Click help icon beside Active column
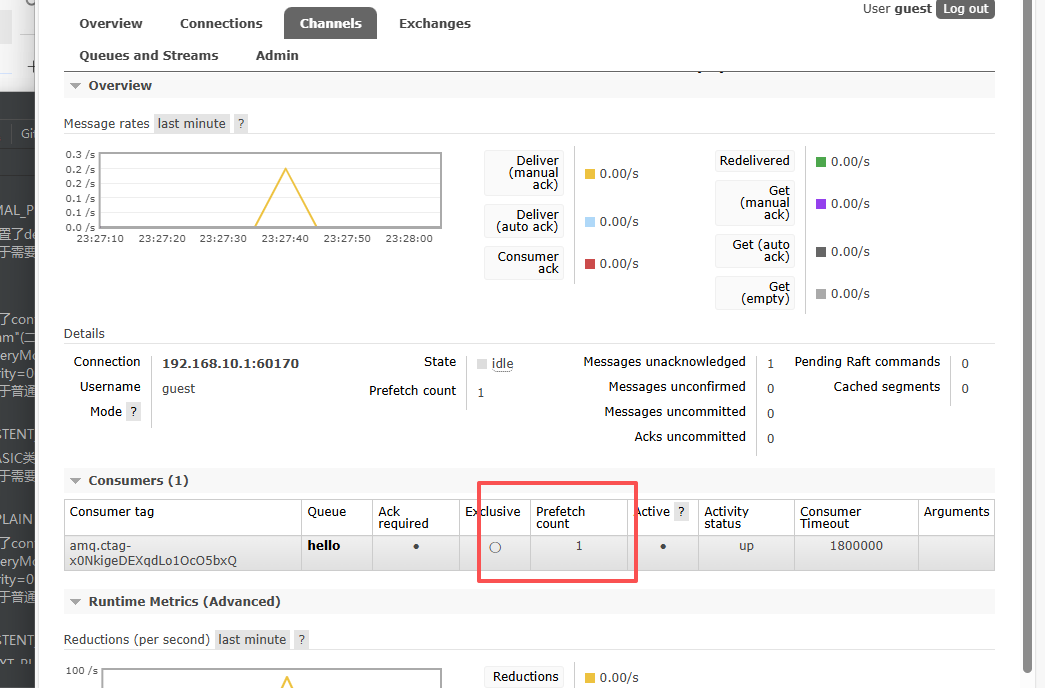This screenshot has height=688, width=1045. click(x=682, y=512)
